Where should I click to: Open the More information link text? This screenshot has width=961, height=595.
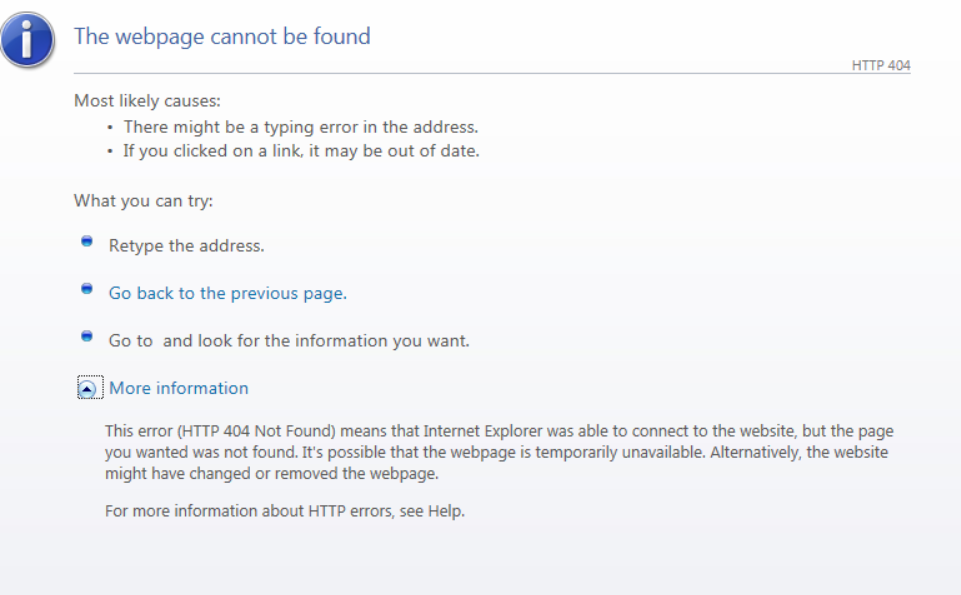click(x=178, y=388)
